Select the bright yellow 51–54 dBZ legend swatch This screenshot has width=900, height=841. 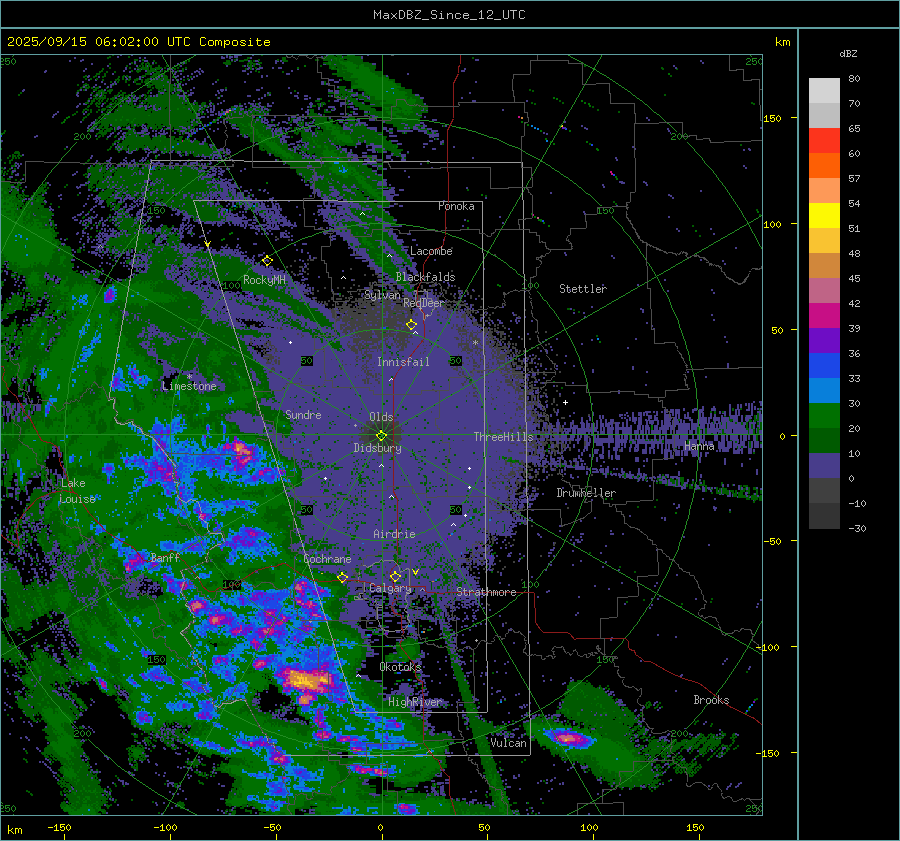coord(824,216)
